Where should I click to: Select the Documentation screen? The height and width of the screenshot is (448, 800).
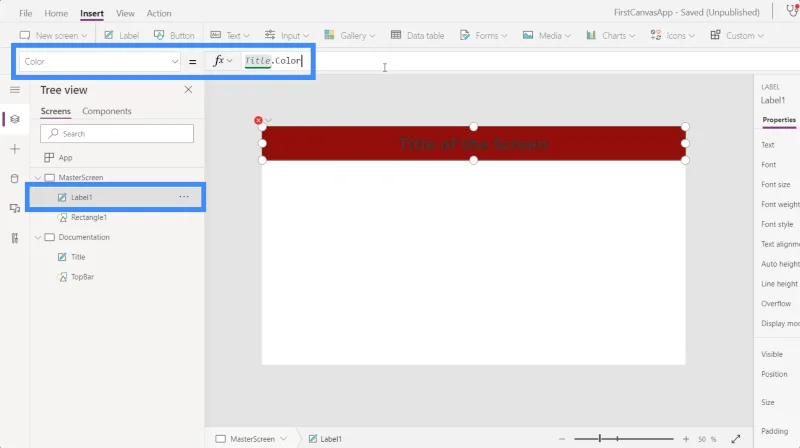click(x=84, y=237)
